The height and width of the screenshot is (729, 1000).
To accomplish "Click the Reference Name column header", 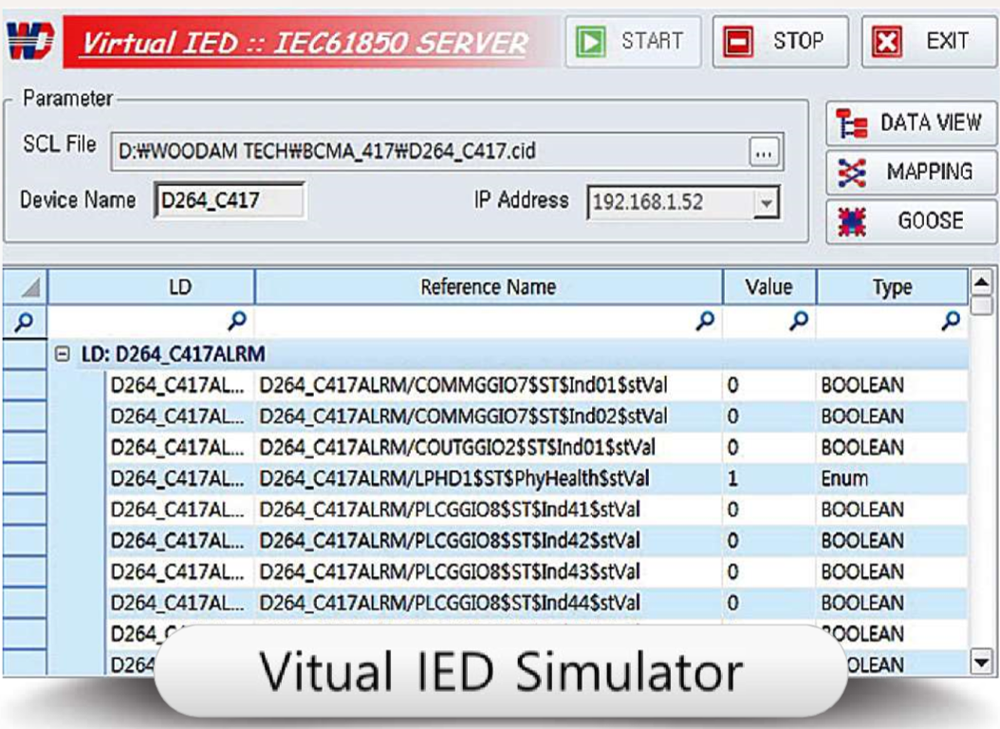I will tap(489, 288).
